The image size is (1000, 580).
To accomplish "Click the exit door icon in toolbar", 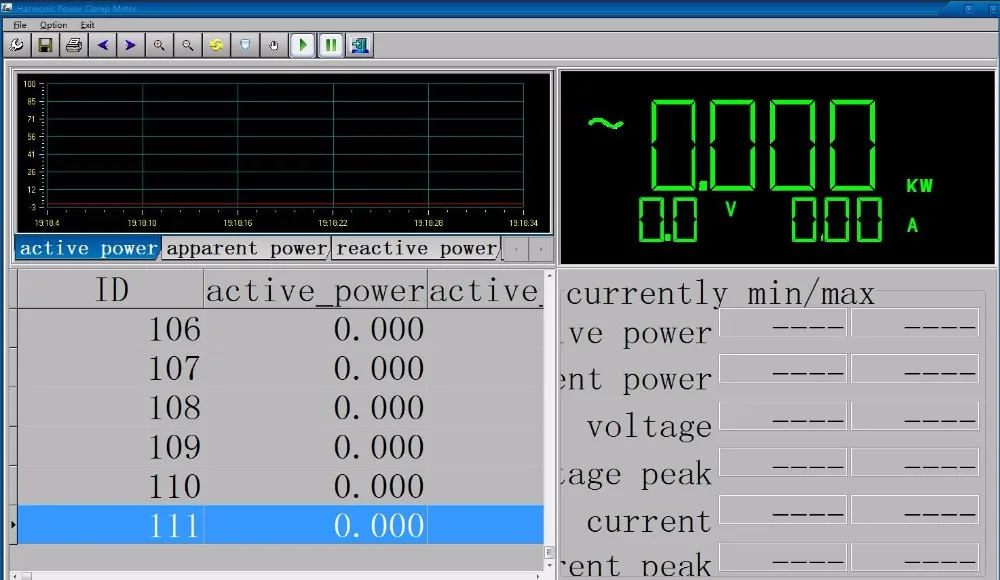I will (x=360, y=45).
